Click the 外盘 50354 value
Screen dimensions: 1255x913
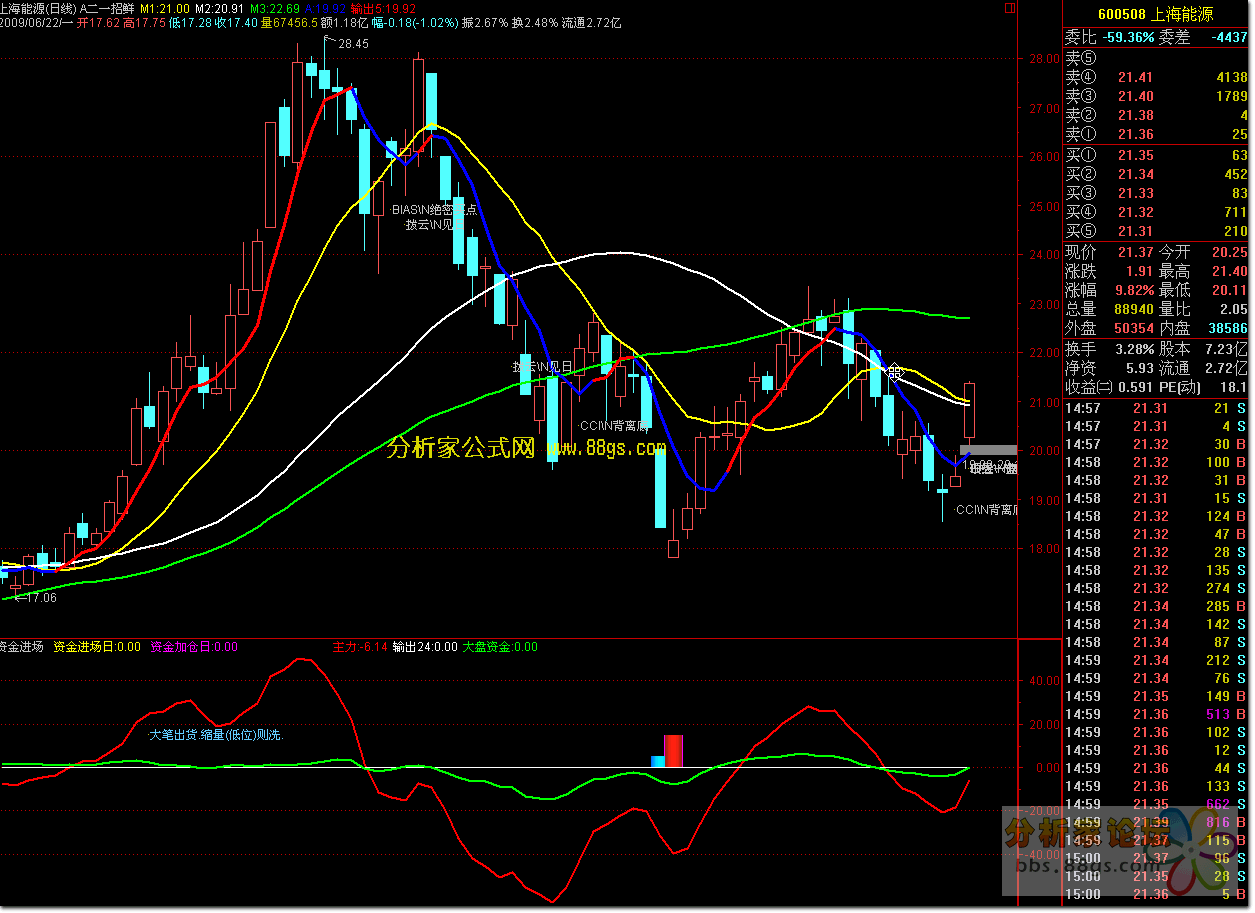click(1133, 328)
